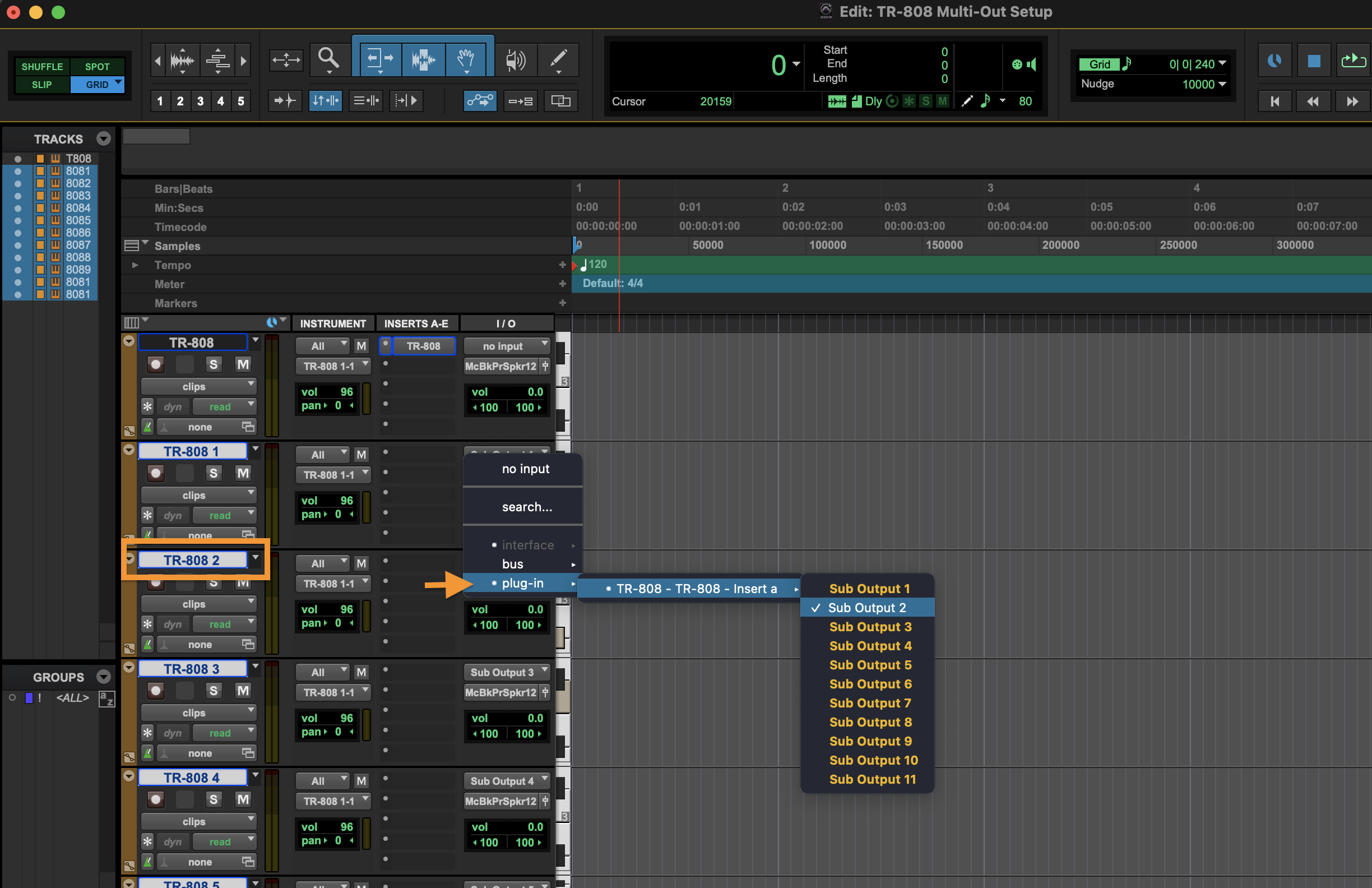Click the <ALL> group entry
This screenshot has width=1372, height=888.
(73, 698)
